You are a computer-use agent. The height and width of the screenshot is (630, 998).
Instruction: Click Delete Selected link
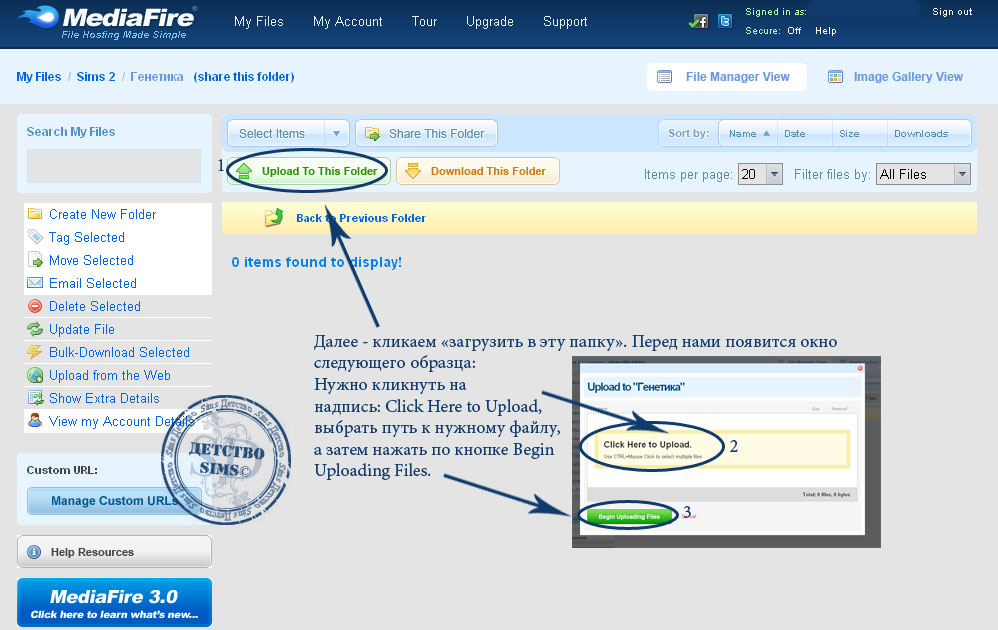tap(95, 306)
